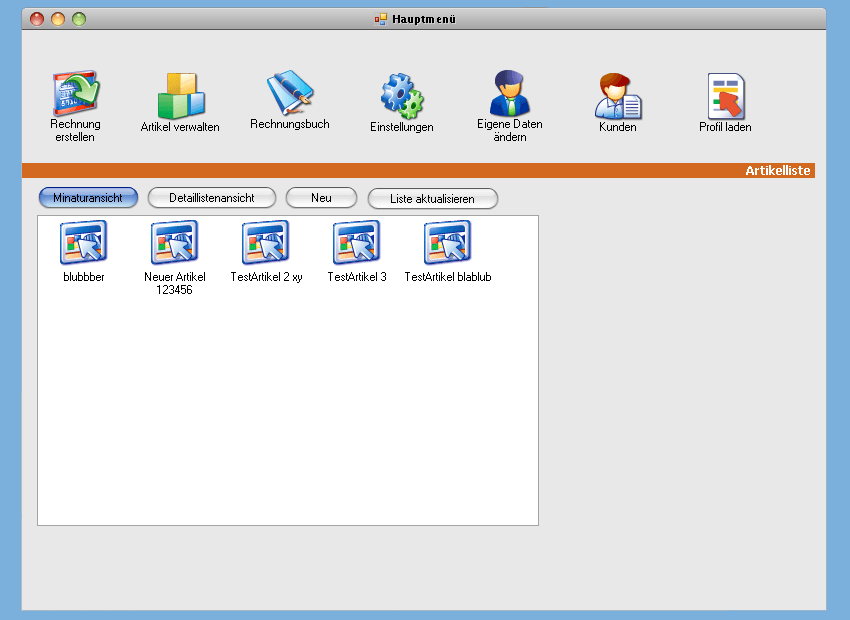Select the TestArtikel 3 icon

[x=357, y=242]
